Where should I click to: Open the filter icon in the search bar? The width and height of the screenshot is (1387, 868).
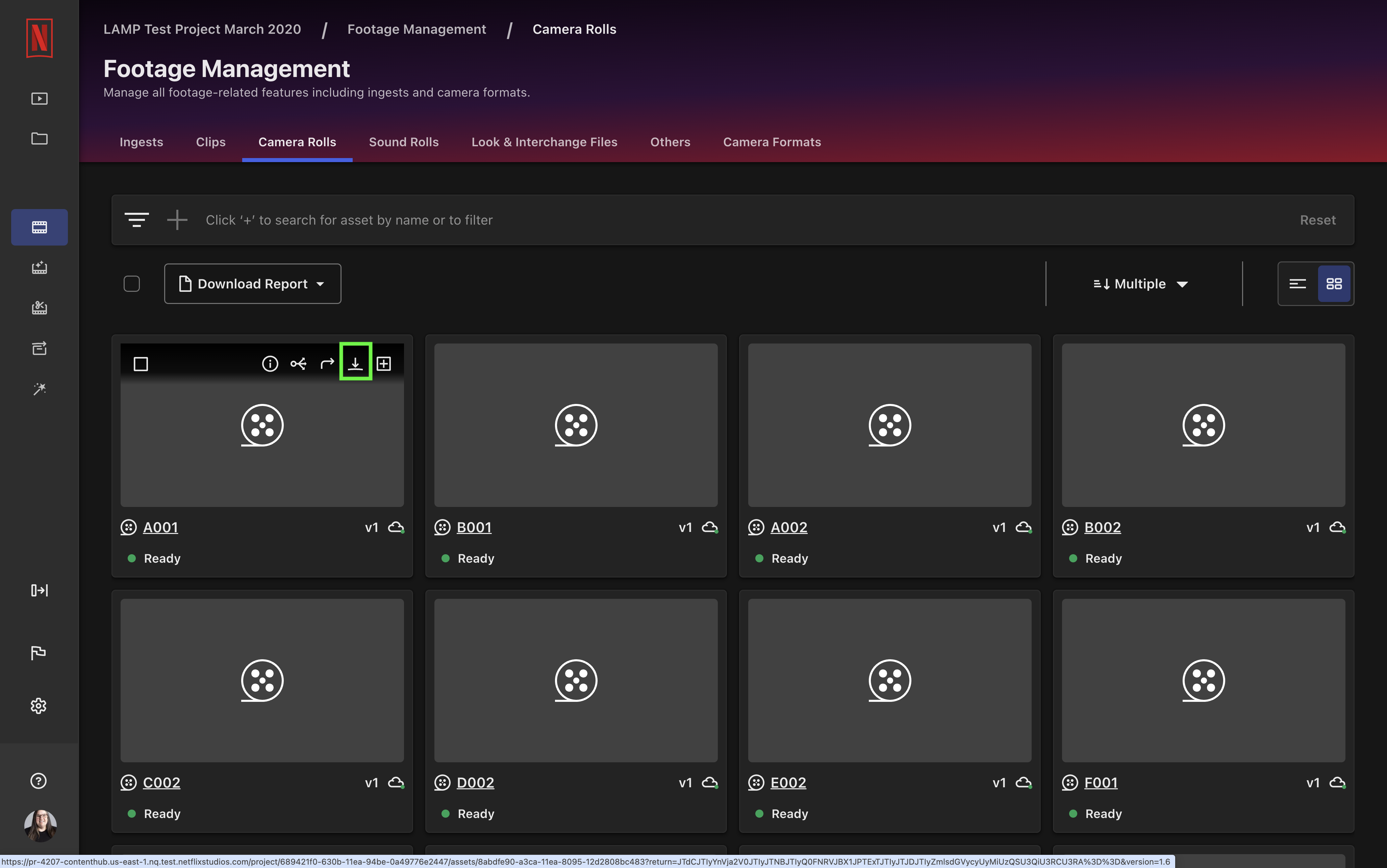[x=137, y=220]
